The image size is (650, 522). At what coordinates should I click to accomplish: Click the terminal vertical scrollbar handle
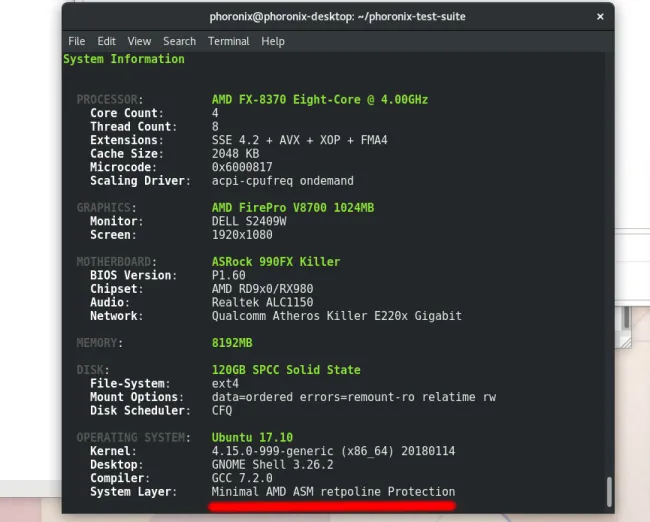pyautogui.click(x=609, y=492)
